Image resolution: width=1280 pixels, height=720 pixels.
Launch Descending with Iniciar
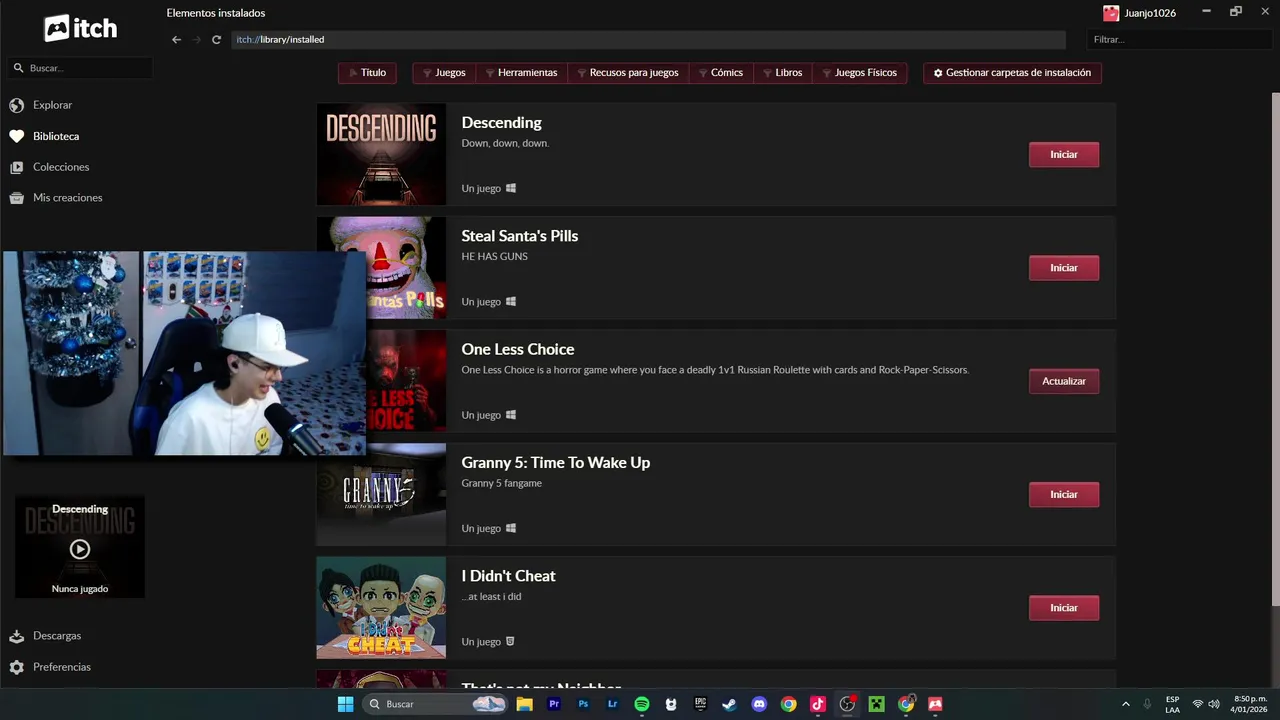click(x=1064, y=155)
